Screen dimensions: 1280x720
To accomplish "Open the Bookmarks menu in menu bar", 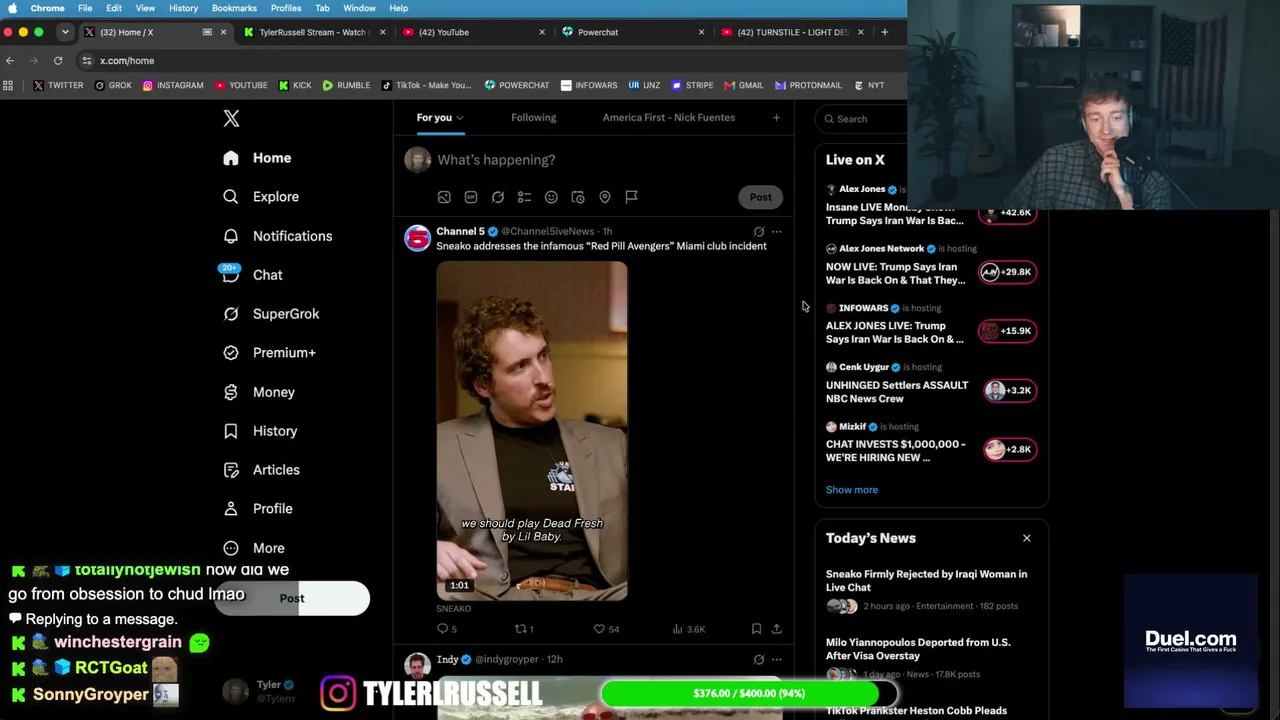I will point(234,8).
